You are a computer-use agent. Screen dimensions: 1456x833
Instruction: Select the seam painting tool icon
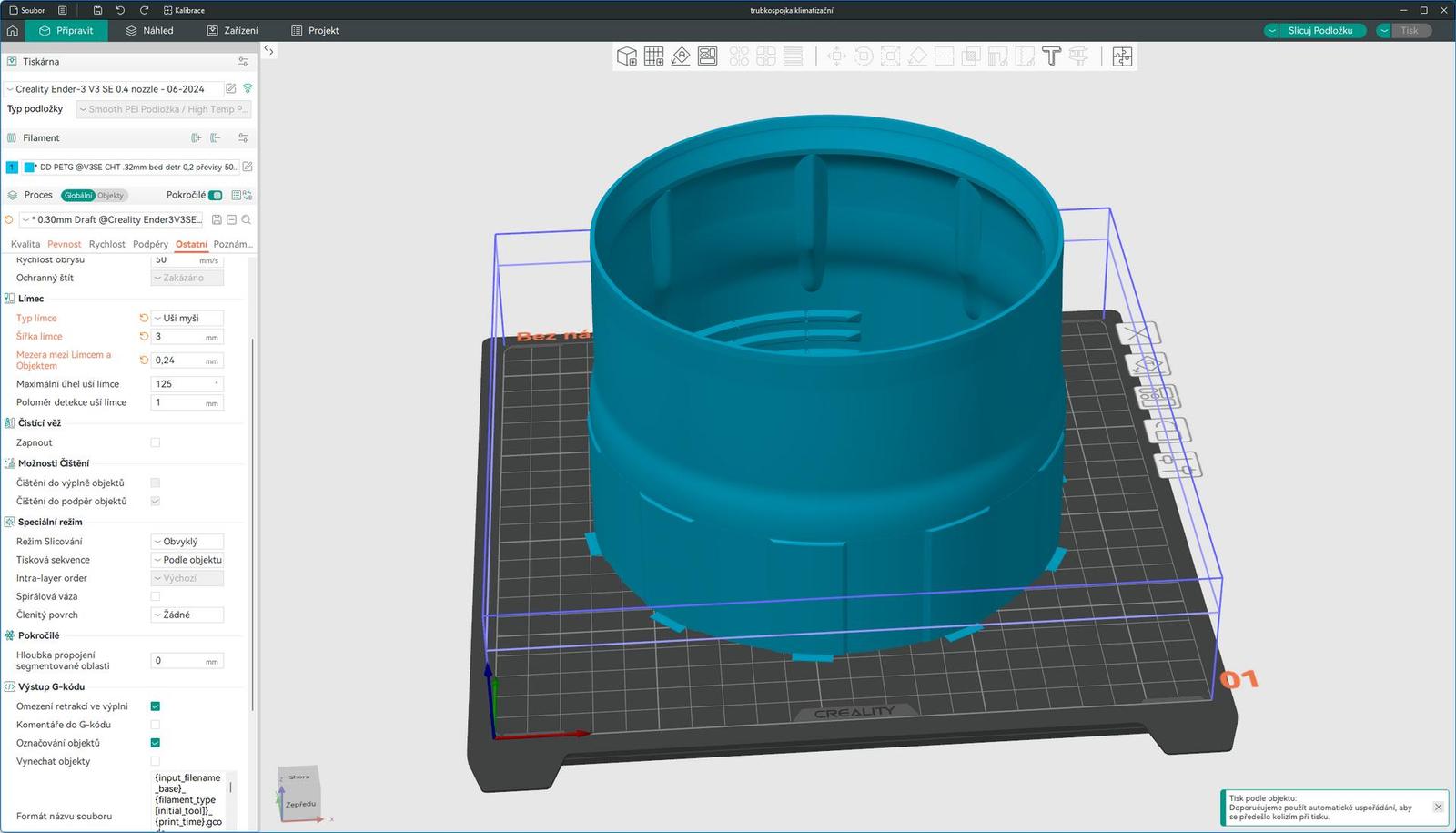pyautogui.click(x=1025, y=56)
